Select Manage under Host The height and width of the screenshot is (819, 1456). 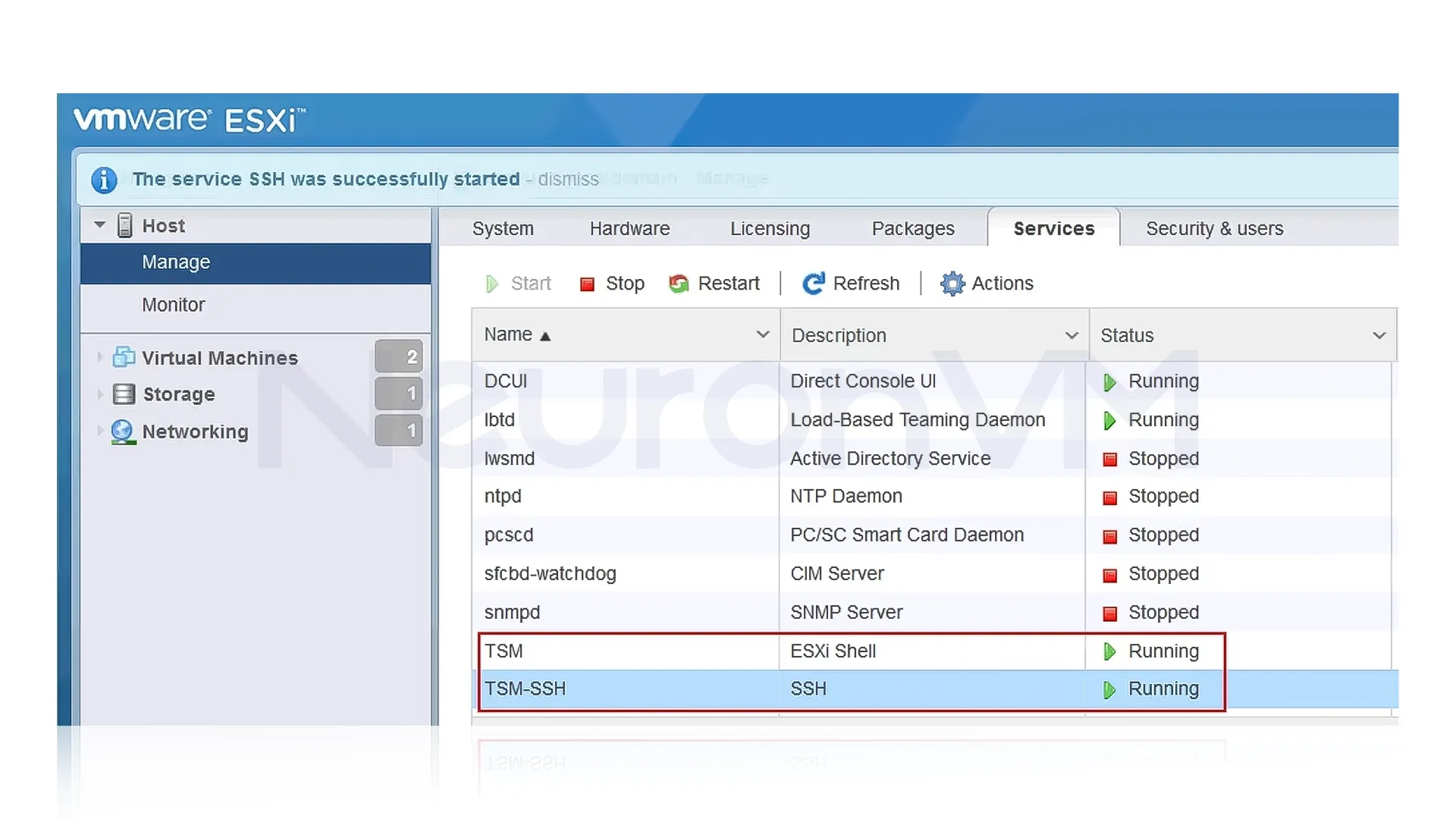pyautogui.click(x=256, y=262)
